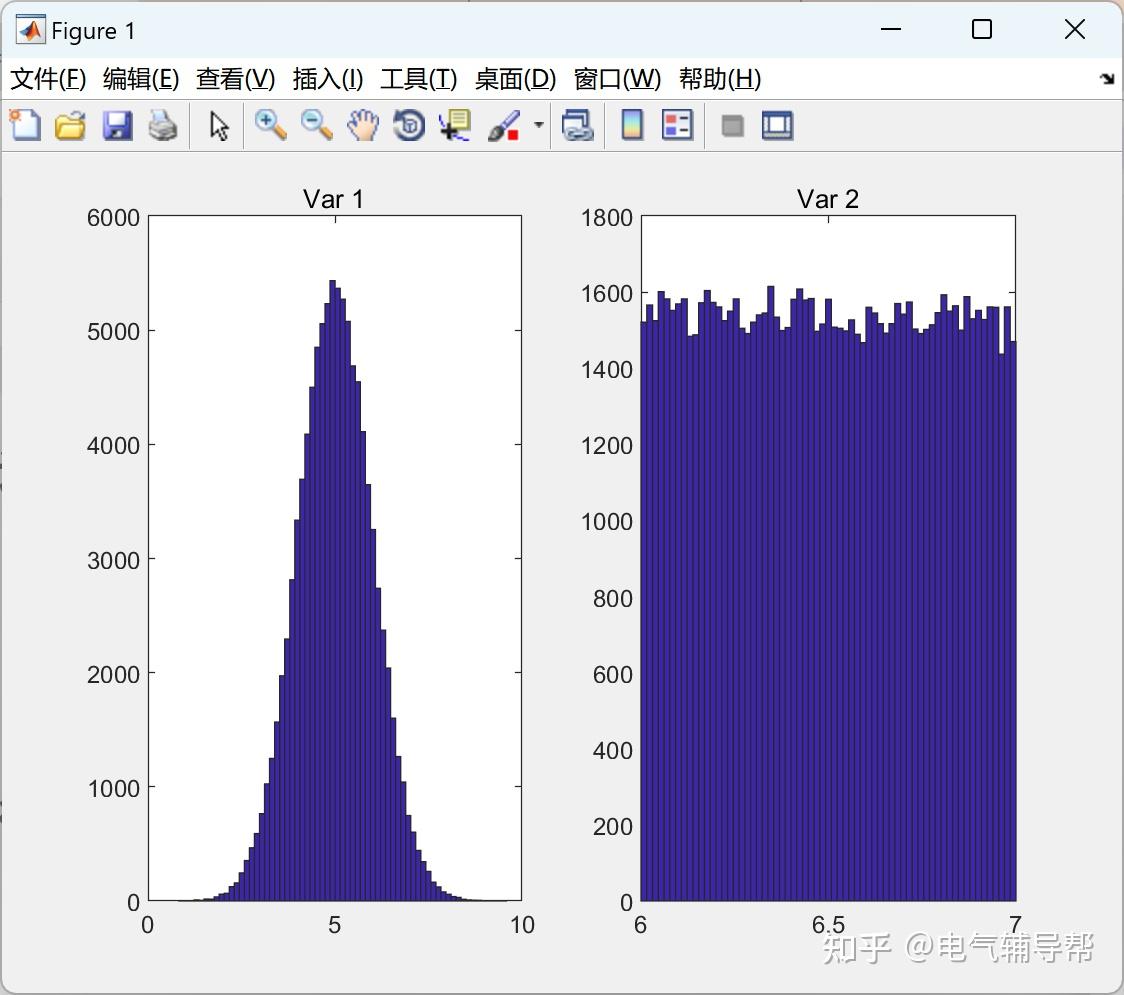This screenshot has height=995, width=1124.
Task: Click the 10 x-axis tick label
Action: click(523, 925)
